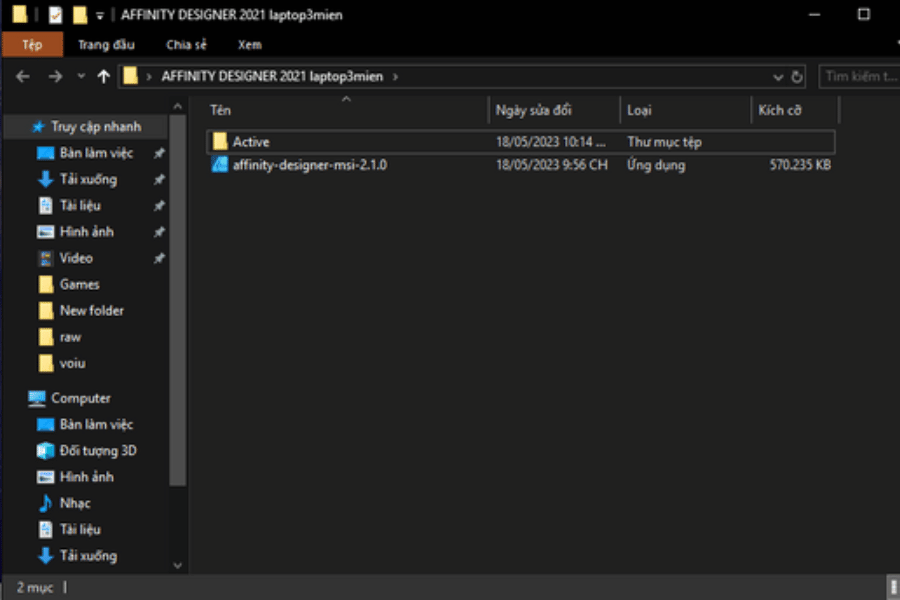
Task: Open the quick access toolbar customize dropdown
Action: pyautogui.click(x=100, y=16)
